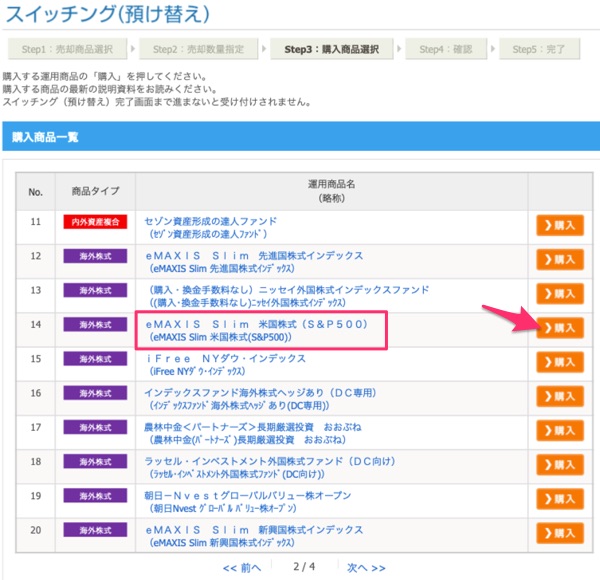This screenshot has height=580, width=600.
Task: Click 海外株式 badge in row 17
Action: tap(95, 427)
